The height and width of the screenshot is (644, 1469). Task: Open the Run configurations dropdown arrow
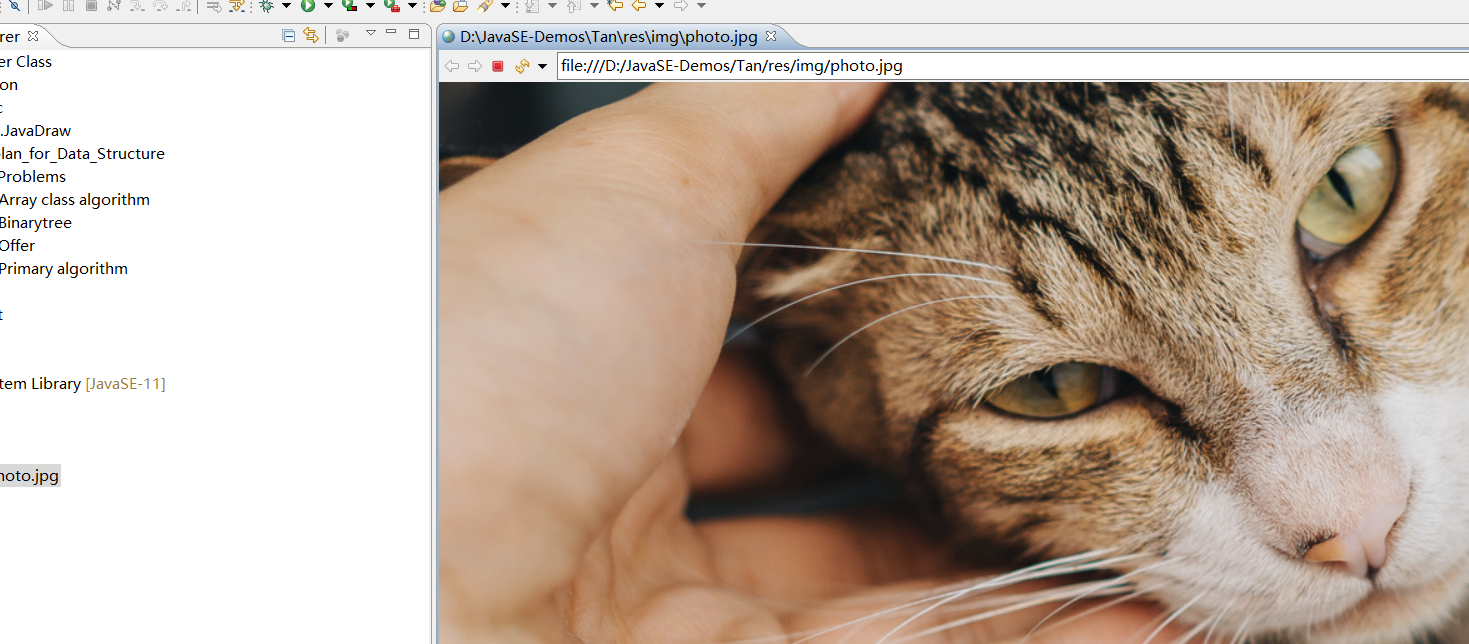pyautogui.click(x=328, y=6)
